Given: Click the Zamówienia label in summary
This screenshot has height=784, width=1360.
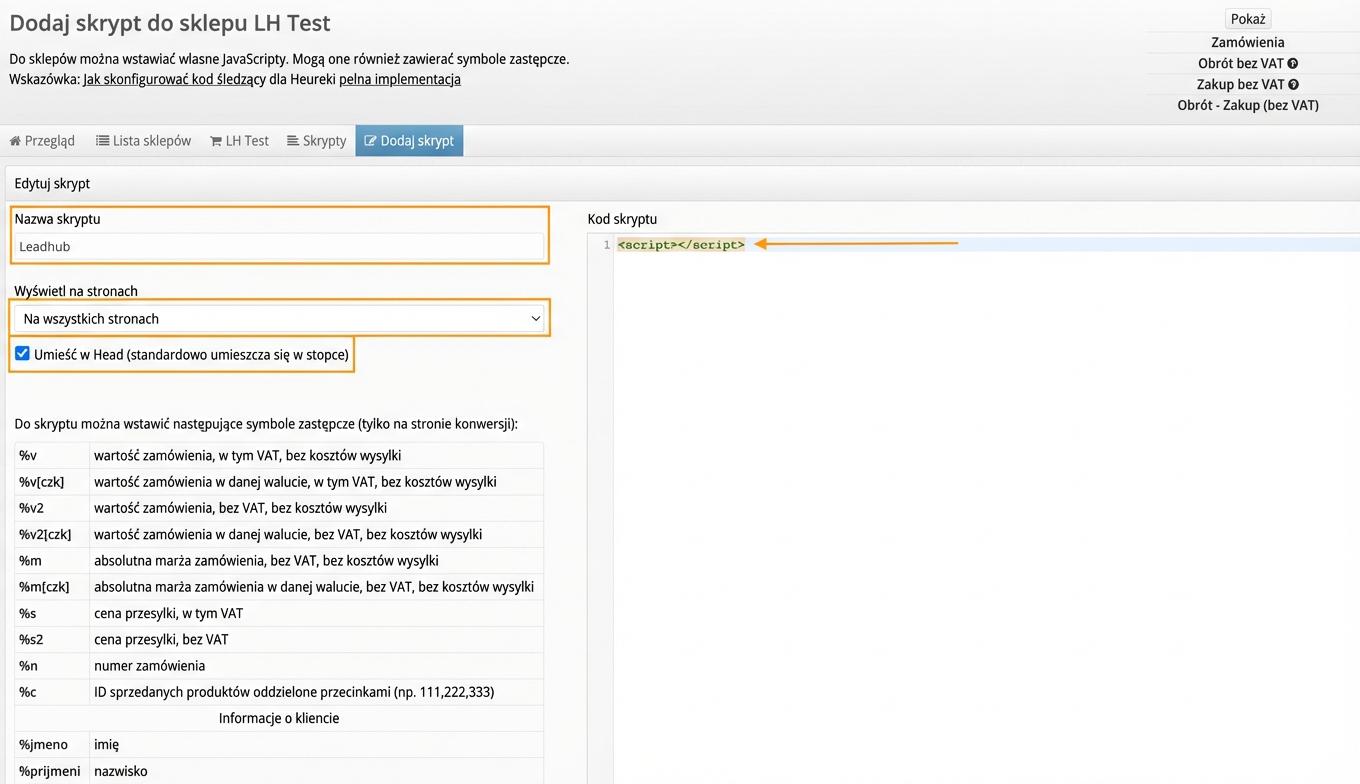Looking at the screenshot, I should 1248,42.
